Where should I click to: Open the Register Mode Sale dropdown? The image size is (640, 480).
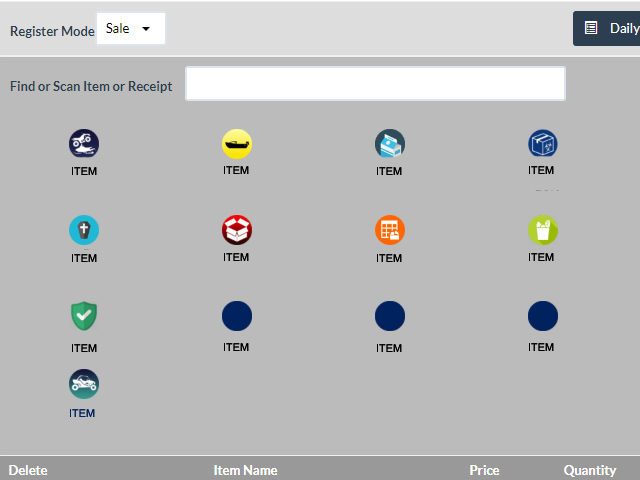click(131, 29)
